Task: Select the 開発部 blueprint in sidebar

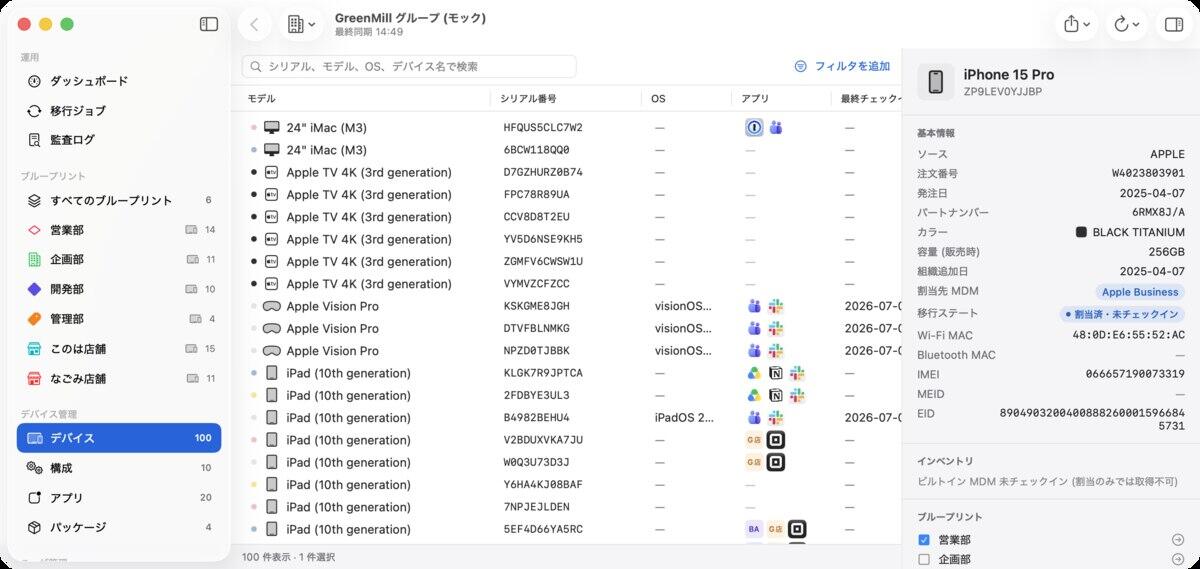Action: (x=119, y=289)
